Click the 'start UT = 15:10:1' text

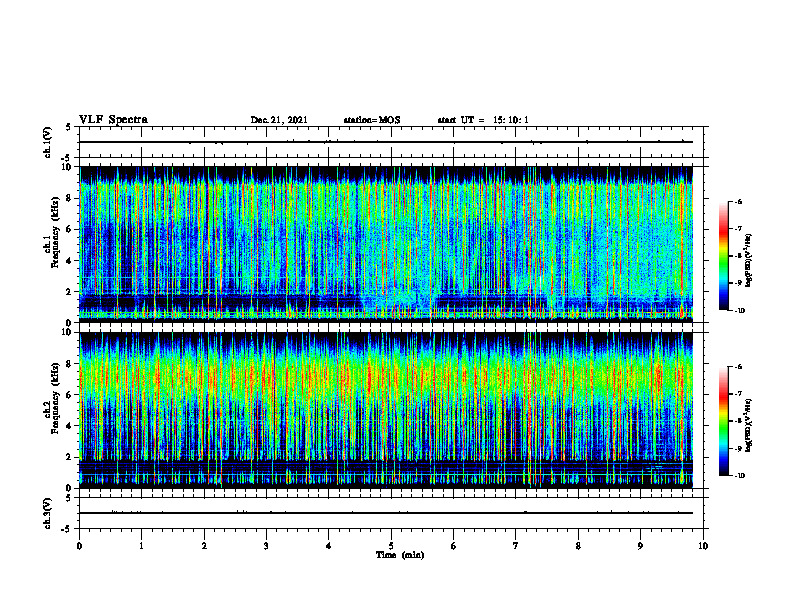click(483, 120)
